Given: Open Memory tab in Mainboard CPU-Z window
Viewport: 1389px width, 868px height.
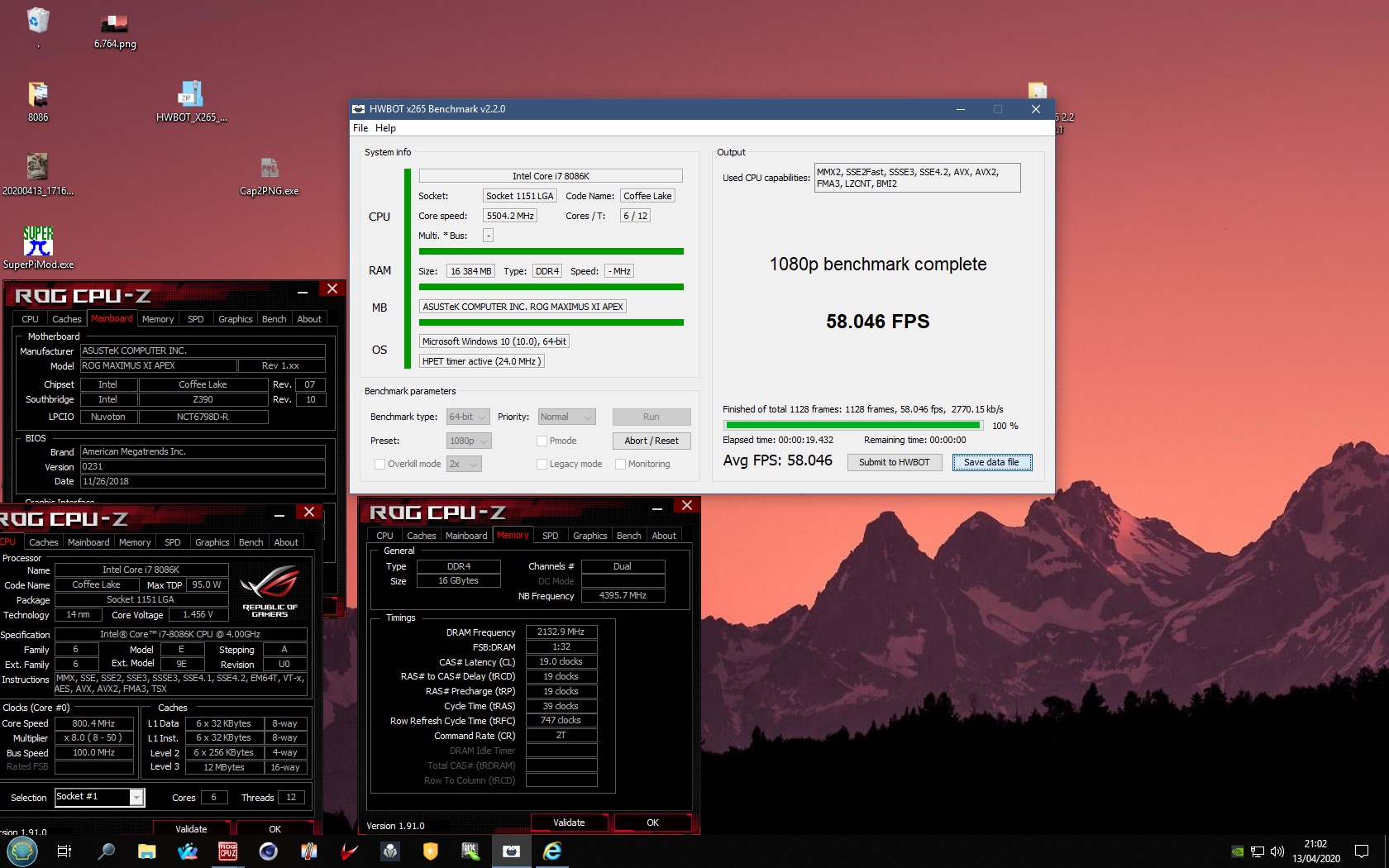Looking at the screenshot, I should coord(158,319).
